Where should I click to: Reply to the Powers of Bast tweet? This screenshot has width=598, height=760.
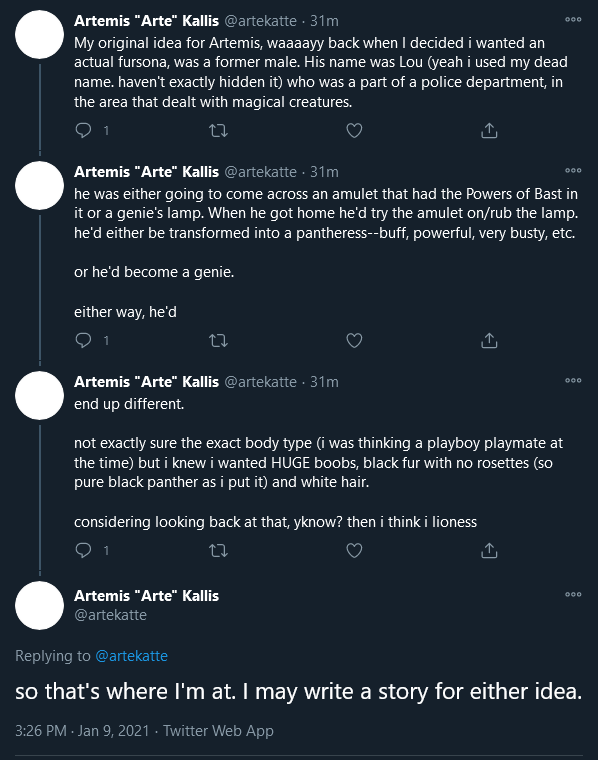pos(83,340)
